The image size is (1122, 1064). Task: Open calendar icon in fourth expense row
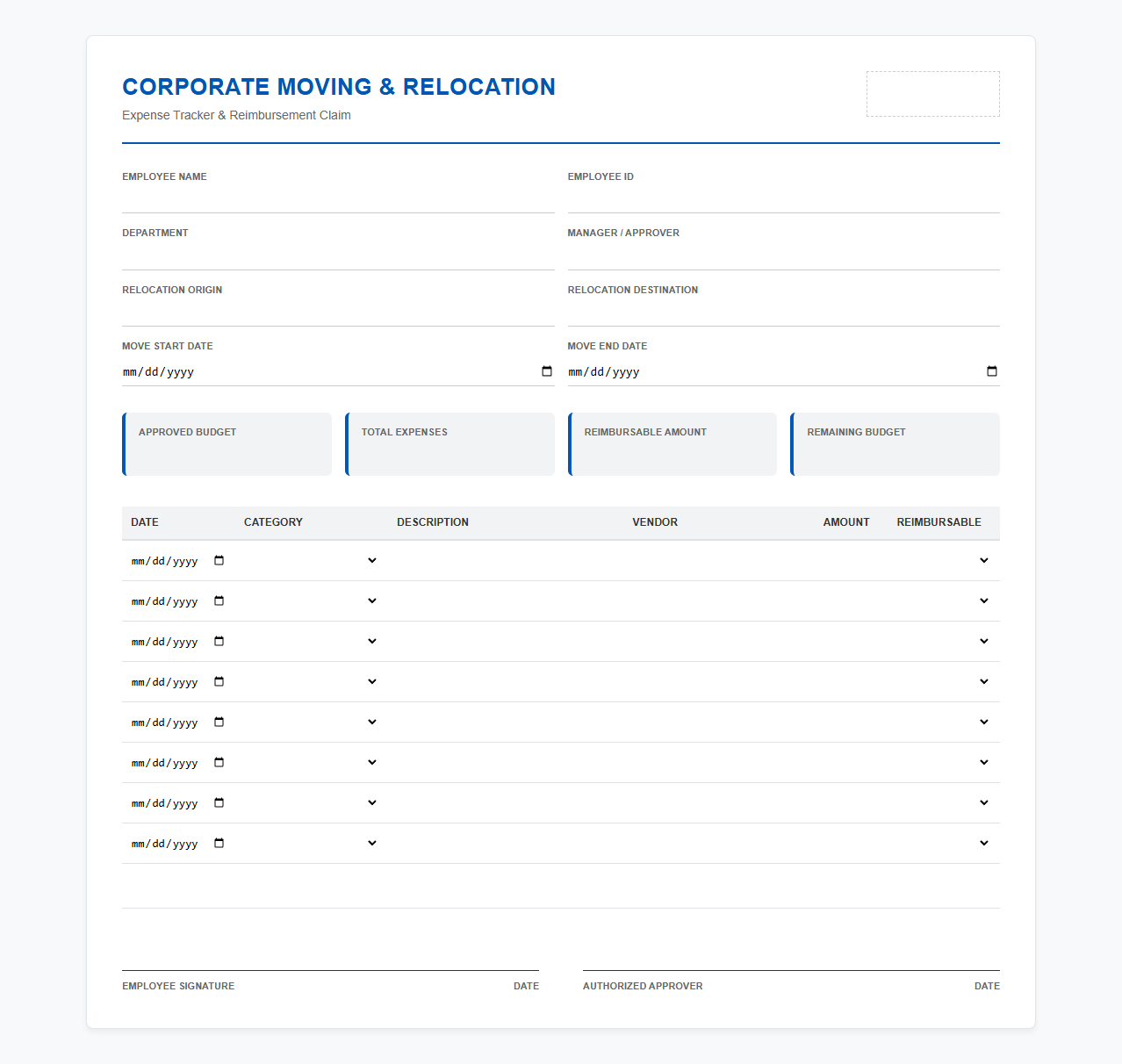point(219,681)
